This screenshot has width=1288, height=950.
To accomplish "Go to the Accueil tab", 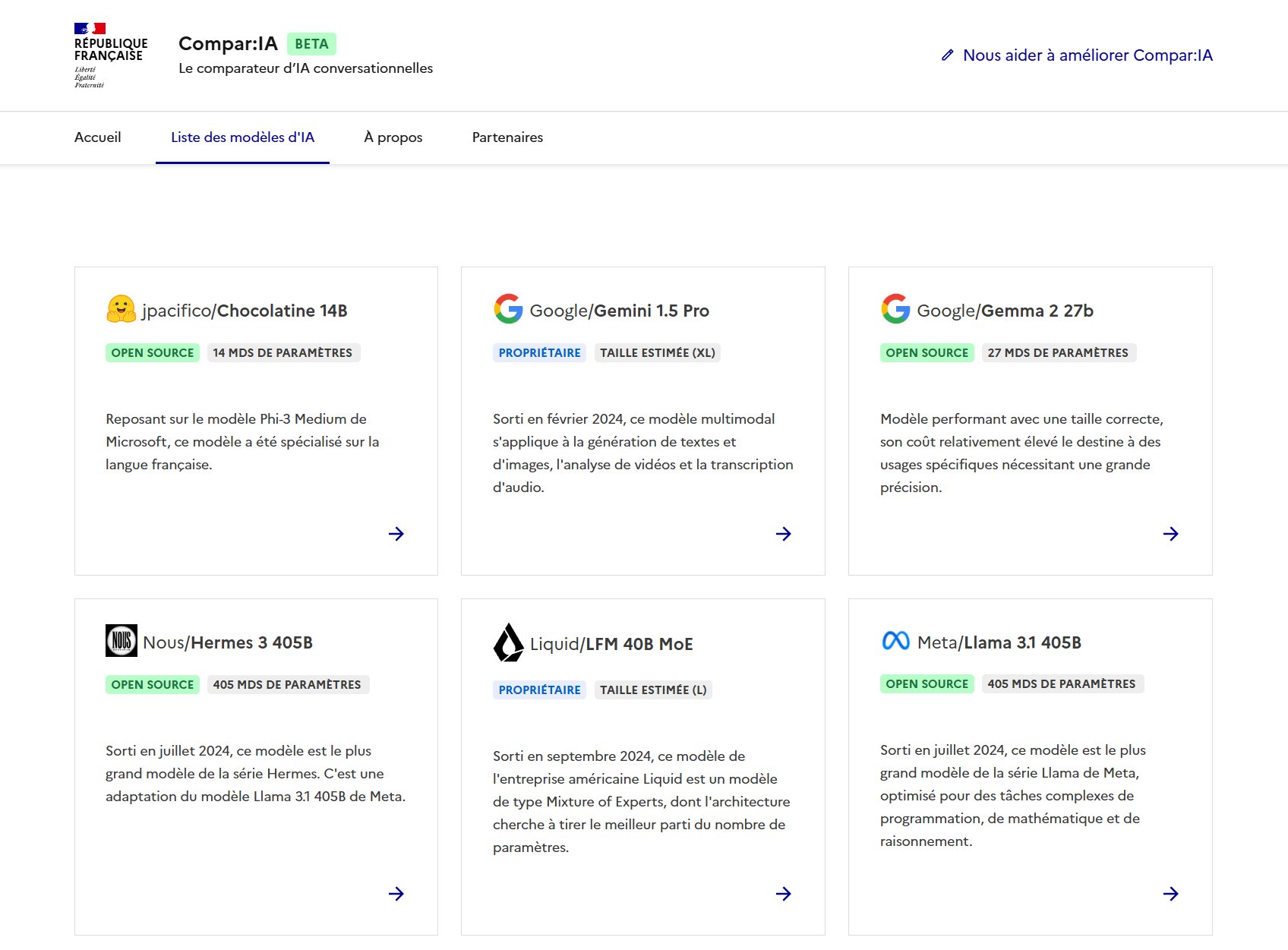I will pyautogui.click(x=98, y=137).
